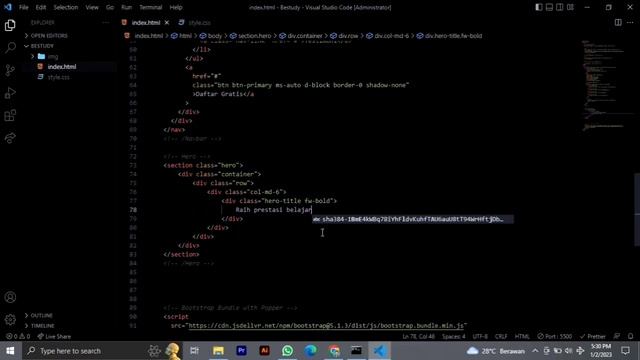Select index.html in the file tree
Screen dimensions: 640x360
[62, 67]
